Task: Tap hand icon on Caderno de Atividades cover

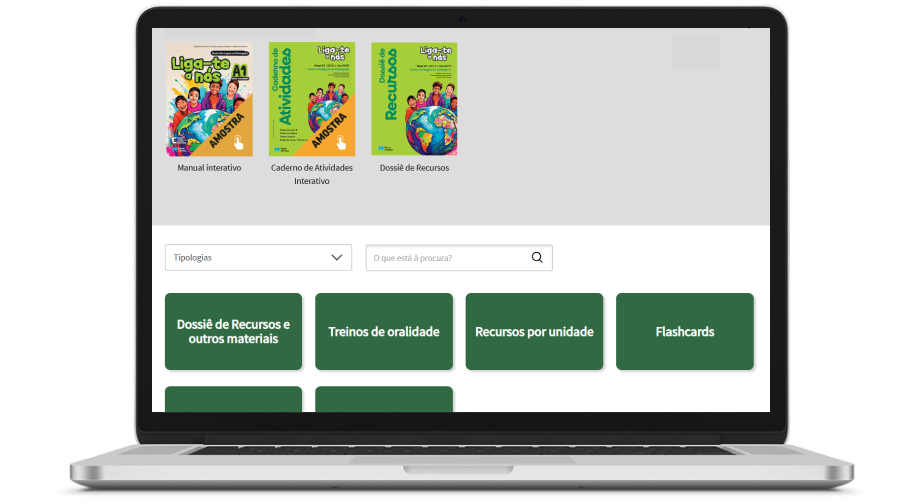Action: pyautogui.click(x=341, y=143)
